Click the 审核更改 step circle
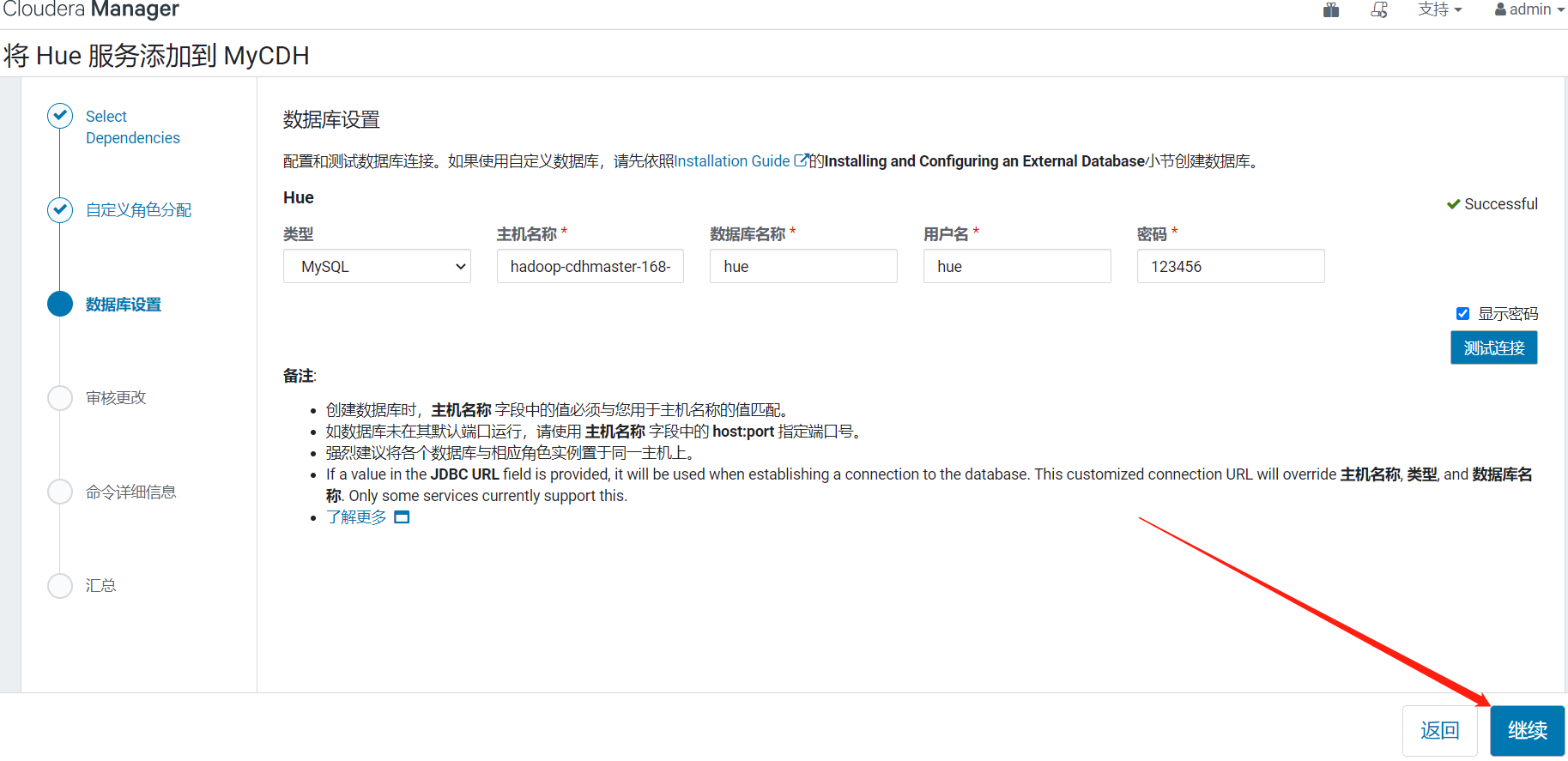This screenshot has height=761, width=1568. point(60,397)
